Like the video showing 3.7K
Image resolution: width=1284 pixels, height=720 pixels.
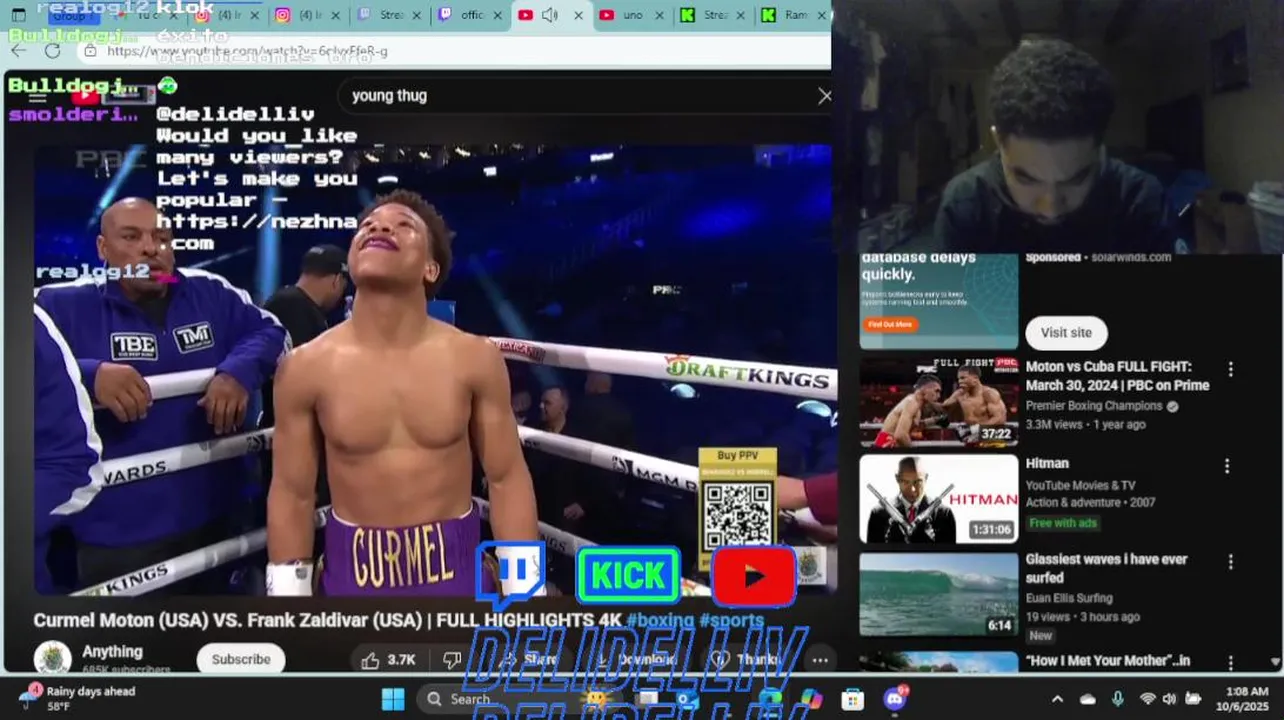[388, 660]
